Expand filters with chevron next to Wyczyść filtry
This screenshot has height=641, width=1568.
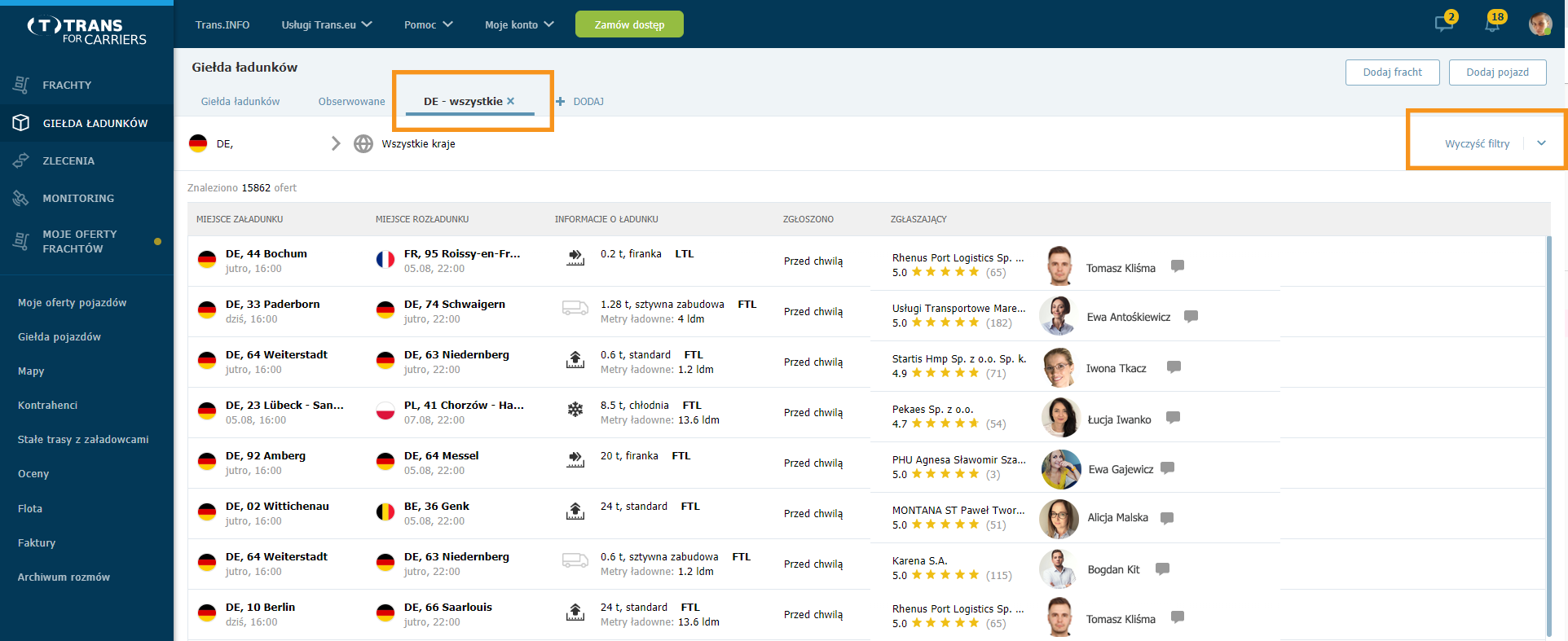1541,143
